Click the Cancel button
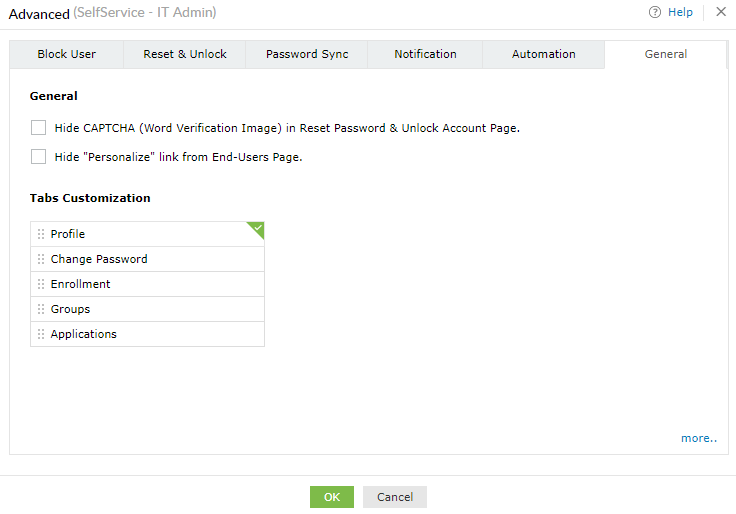Viewport: 736px width, 514px height. (395, 497)
